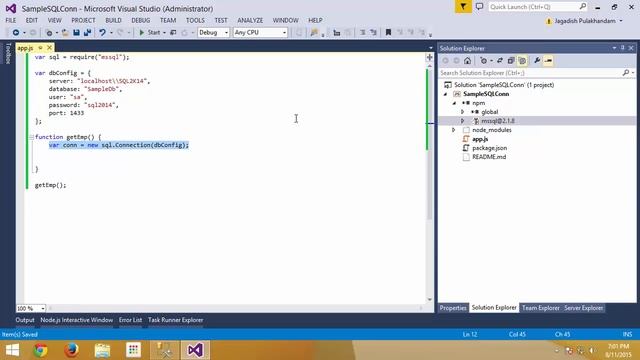Image resolution: width=640 pixels, height=360 pixels.
Task: Collapse the getEmp function outlining toggle
Action: point(31,137)
